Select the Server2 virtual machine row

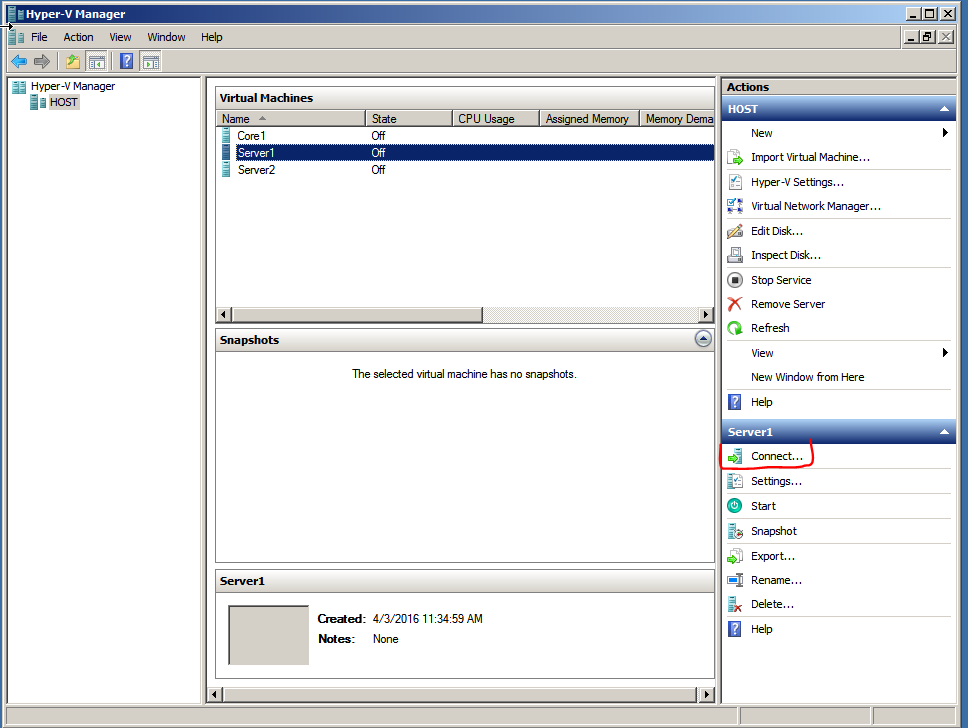pos(465,170)
